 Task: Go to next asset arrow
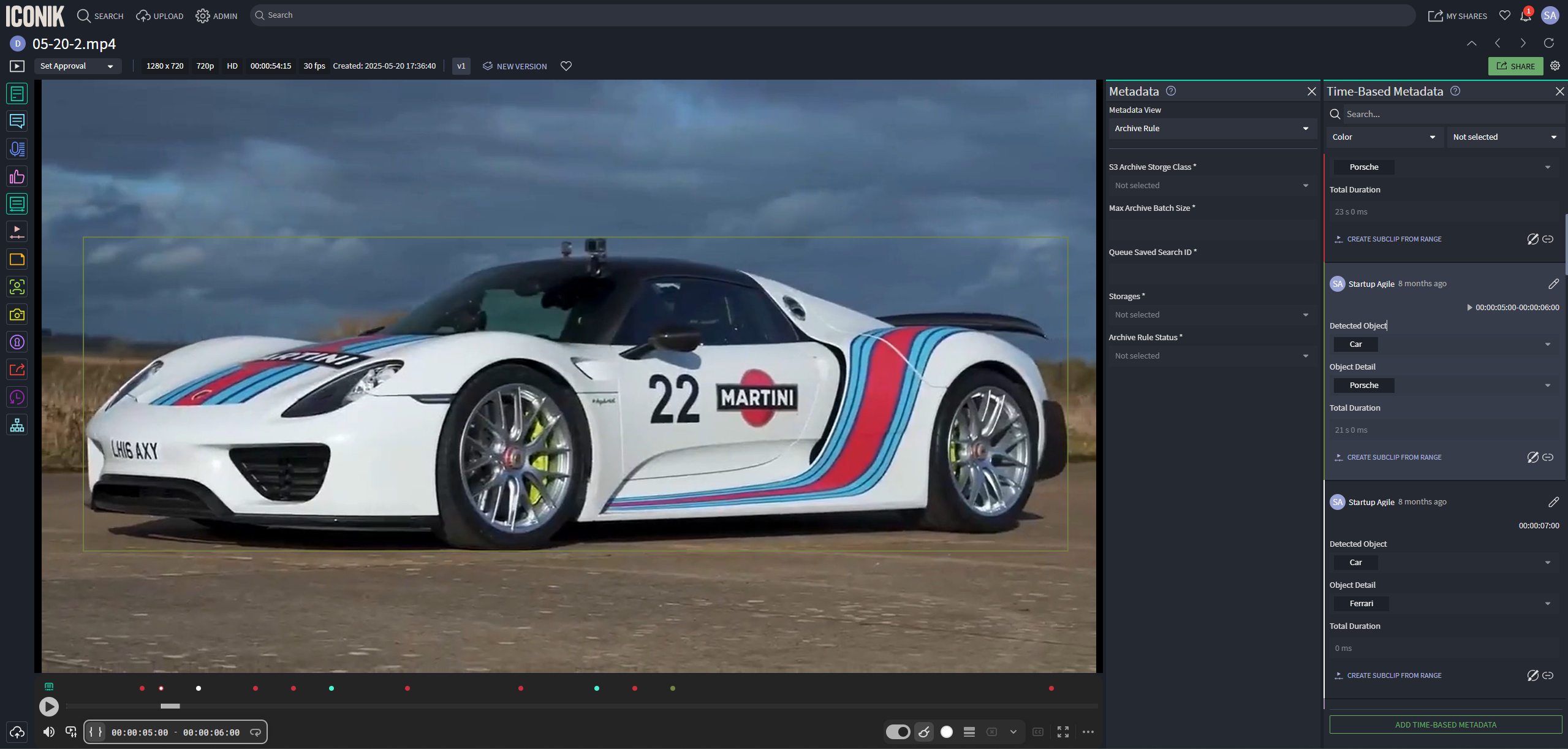(x=1523, y=43)
